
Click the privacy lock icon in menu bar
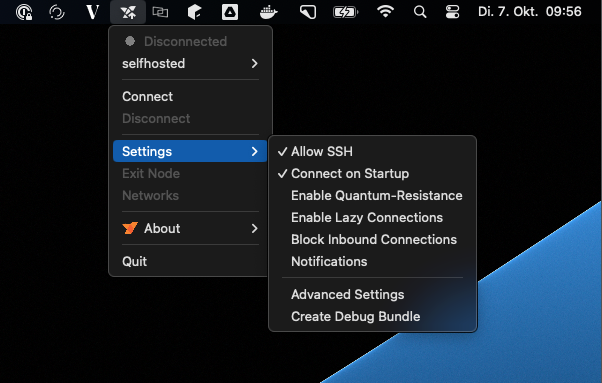(x=24, y=12)
